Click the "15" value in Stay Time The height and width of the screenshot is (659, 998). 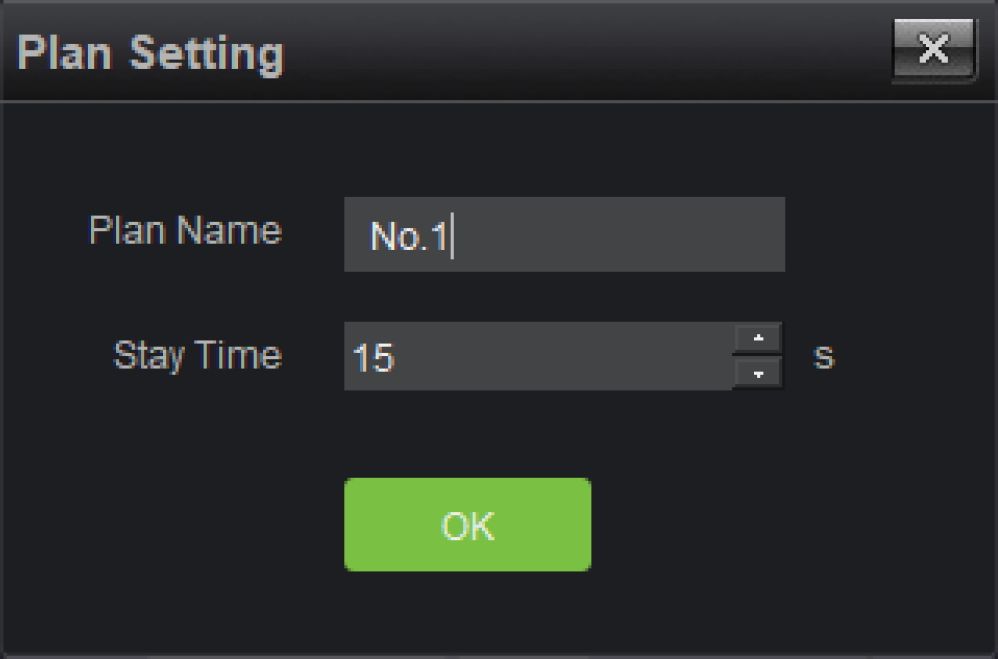tap(373, 358)
